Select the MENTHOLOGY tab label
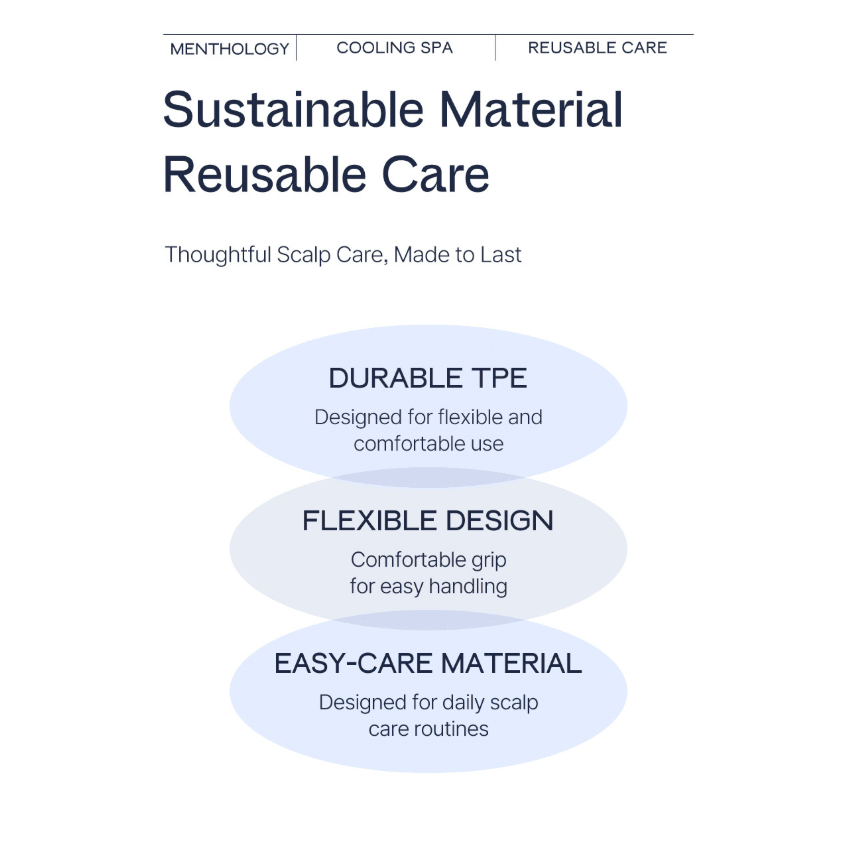 [230, 49]
